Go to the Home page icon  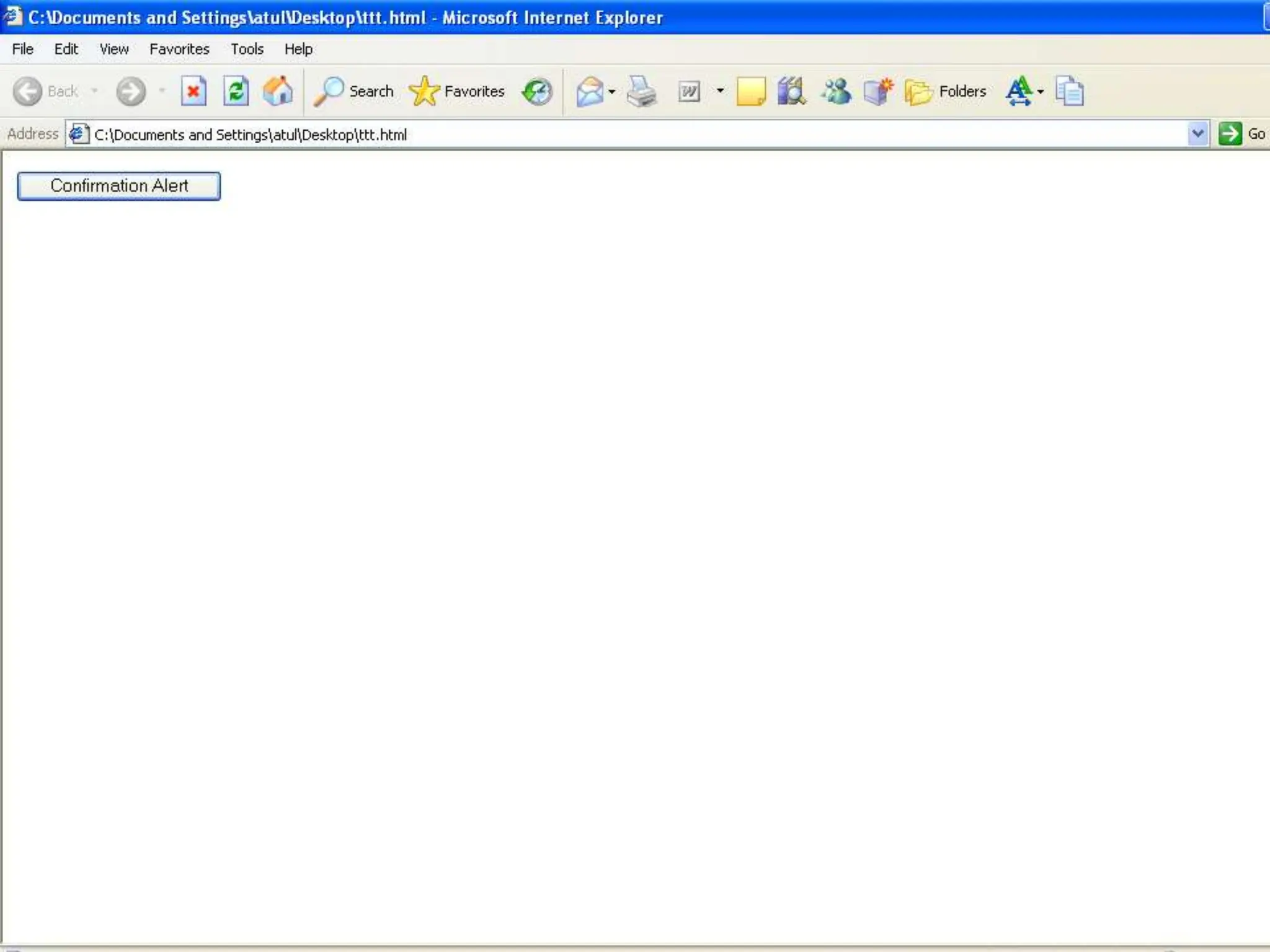(278, 92)
